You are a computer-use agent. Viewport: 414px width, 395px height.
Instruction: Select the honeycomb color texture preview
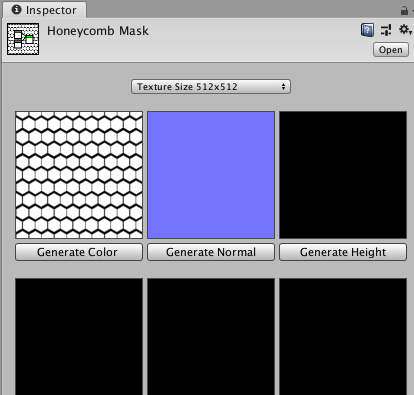[79, 175]
